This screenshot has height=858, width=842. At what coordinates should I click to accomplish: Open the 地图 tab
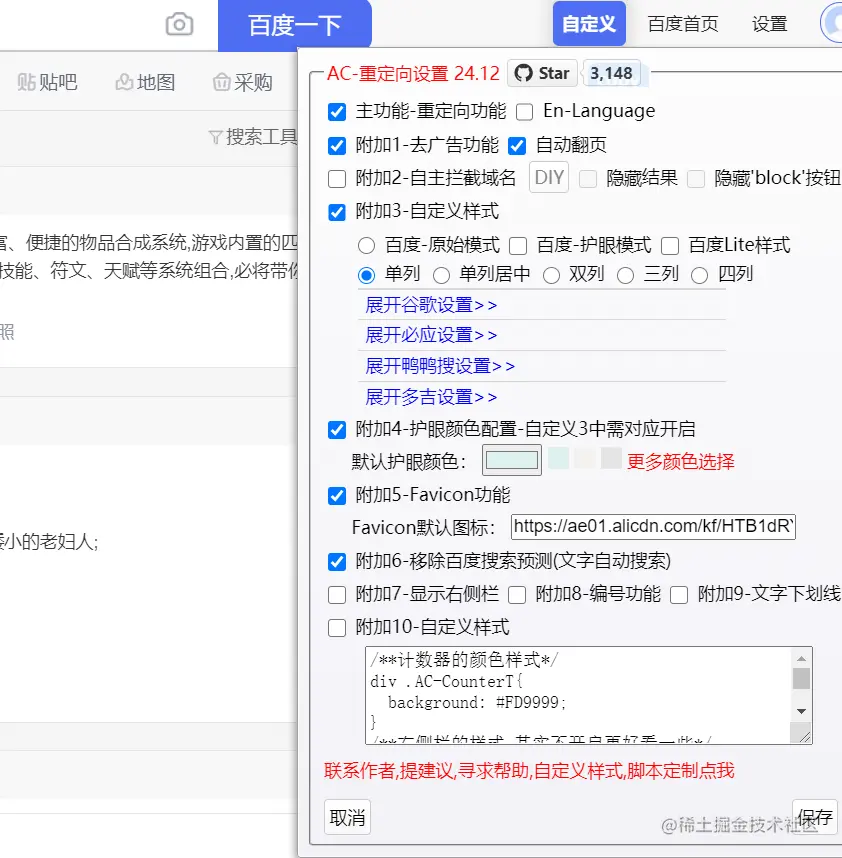pyautogui.click(x=145, y=82)
